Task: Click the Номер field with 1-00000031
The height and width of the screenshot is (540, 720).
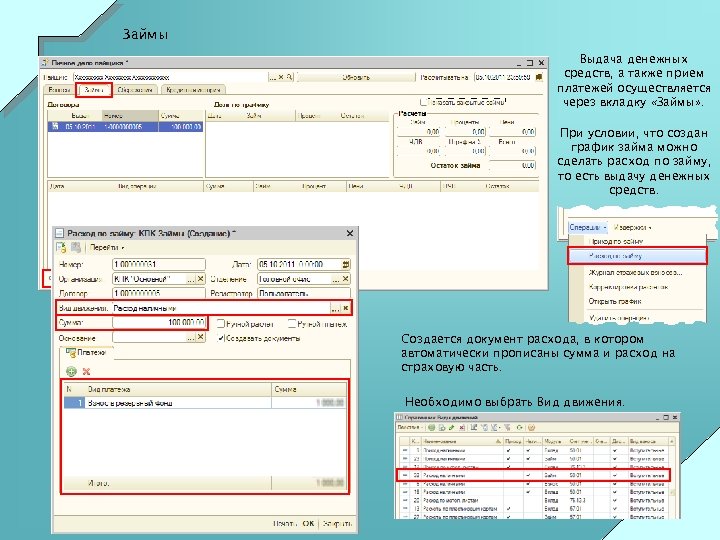Action: click(158, 264)
